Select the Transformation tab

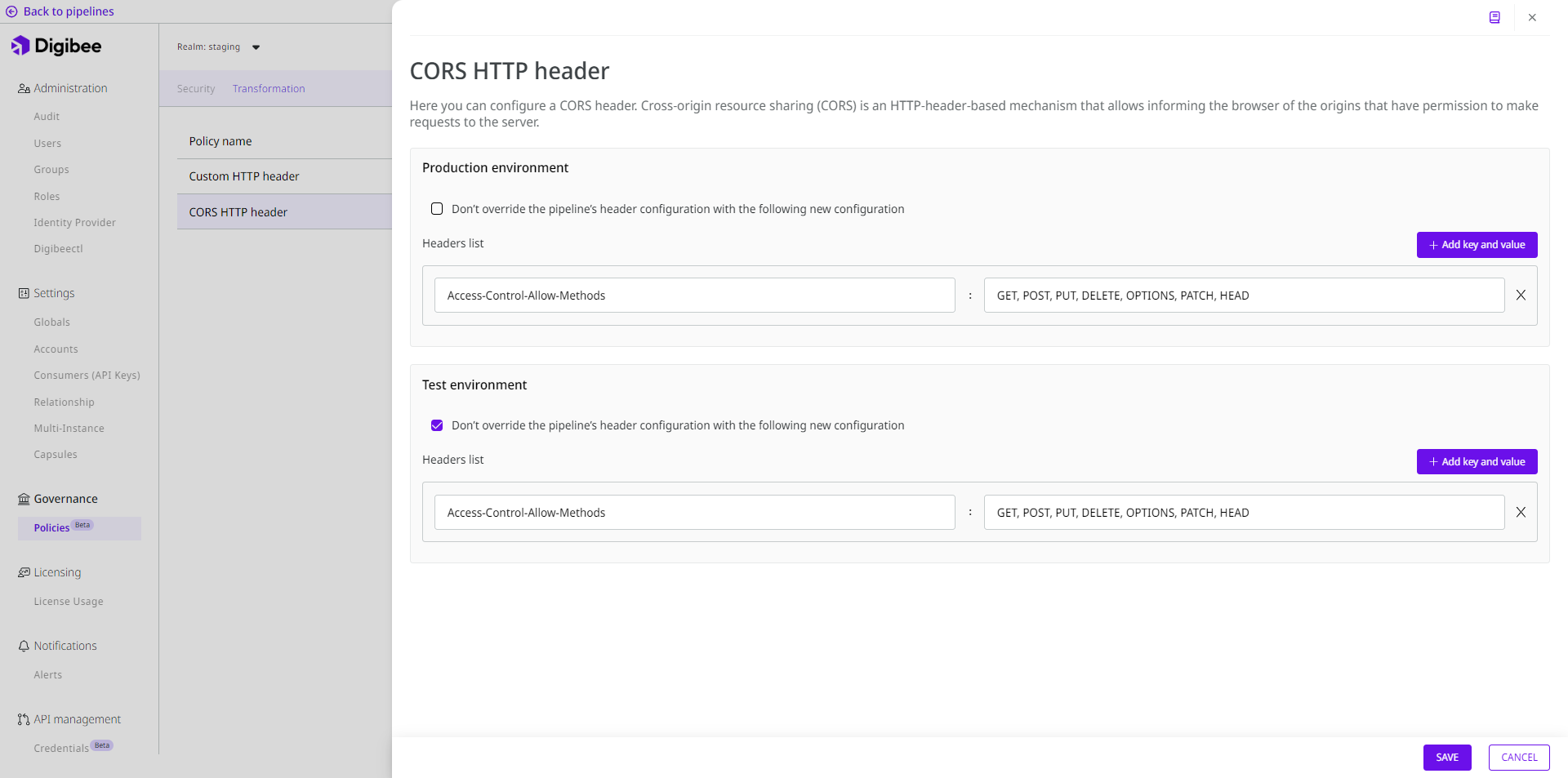point(269,89)
